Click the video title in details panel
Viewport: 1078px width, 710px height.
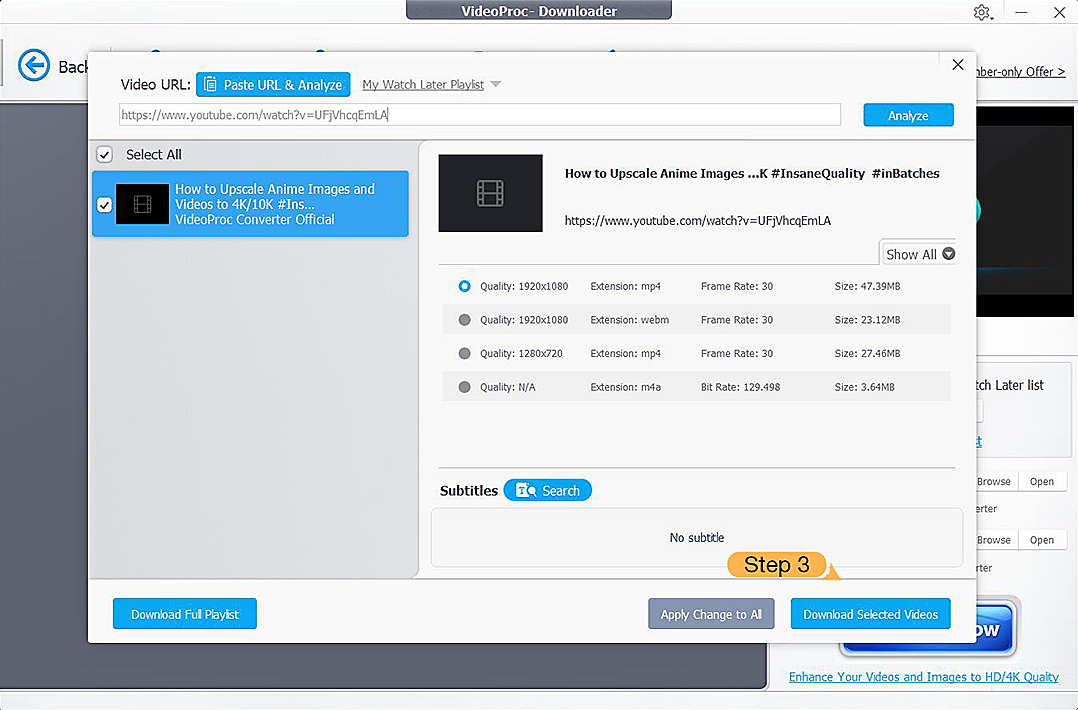point(752,173)
